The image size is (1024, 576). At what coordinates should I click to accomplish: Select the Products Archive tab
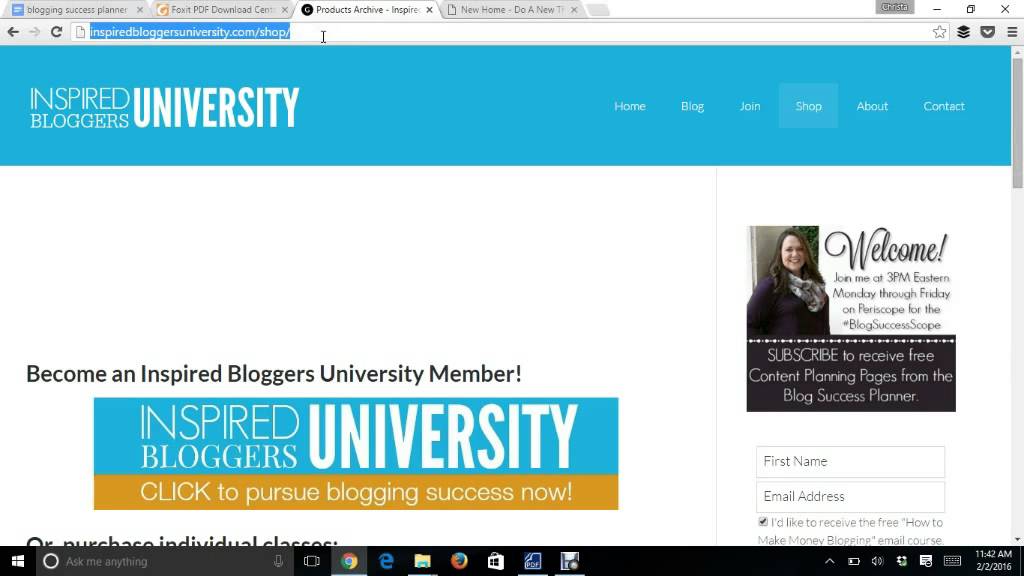[367, 10]
